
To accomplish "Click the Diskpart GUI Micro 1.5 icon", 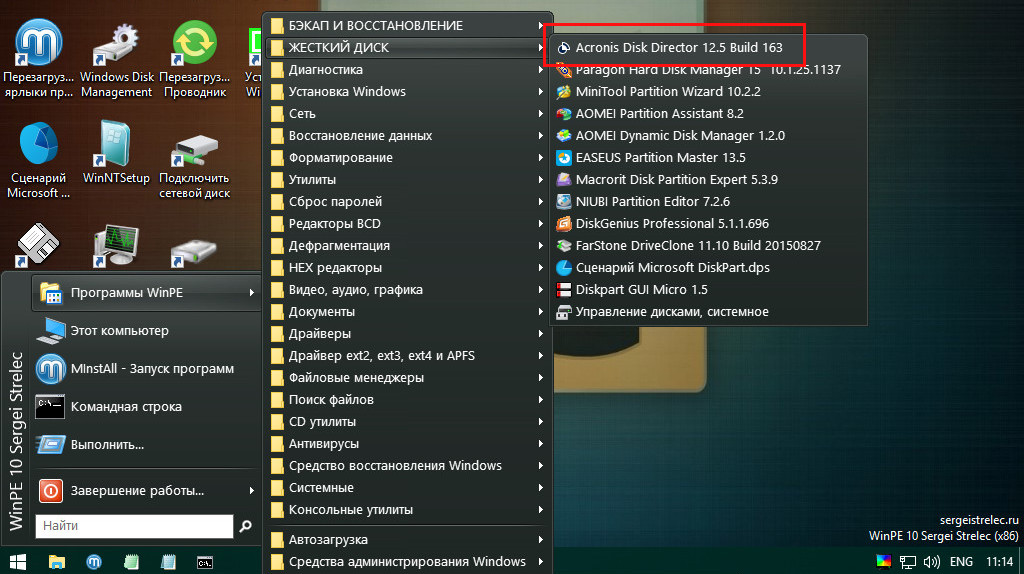I will pos(564,290).
